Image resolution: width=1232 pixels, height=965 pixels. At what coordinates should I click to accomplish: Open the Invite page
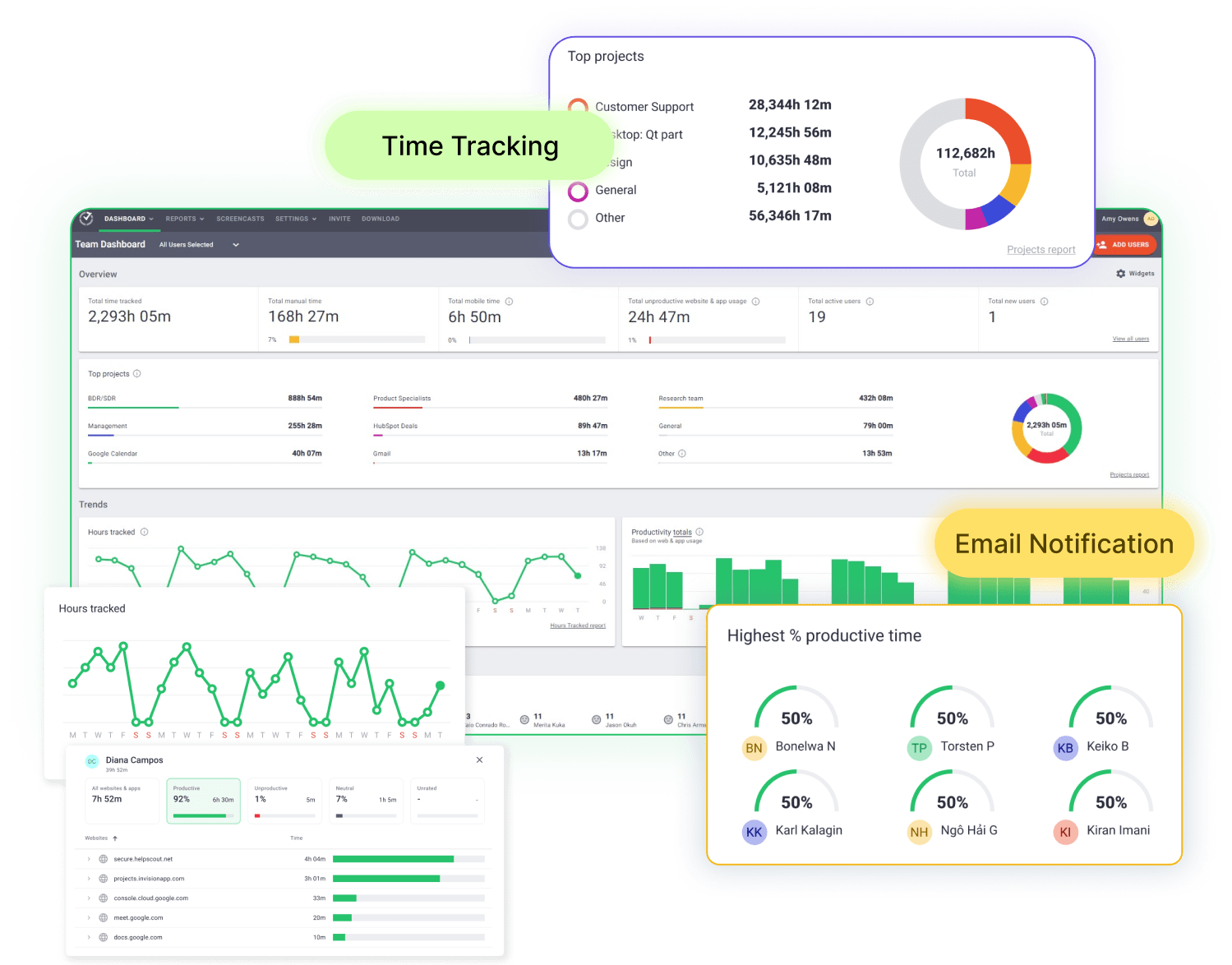coord(339,219)
